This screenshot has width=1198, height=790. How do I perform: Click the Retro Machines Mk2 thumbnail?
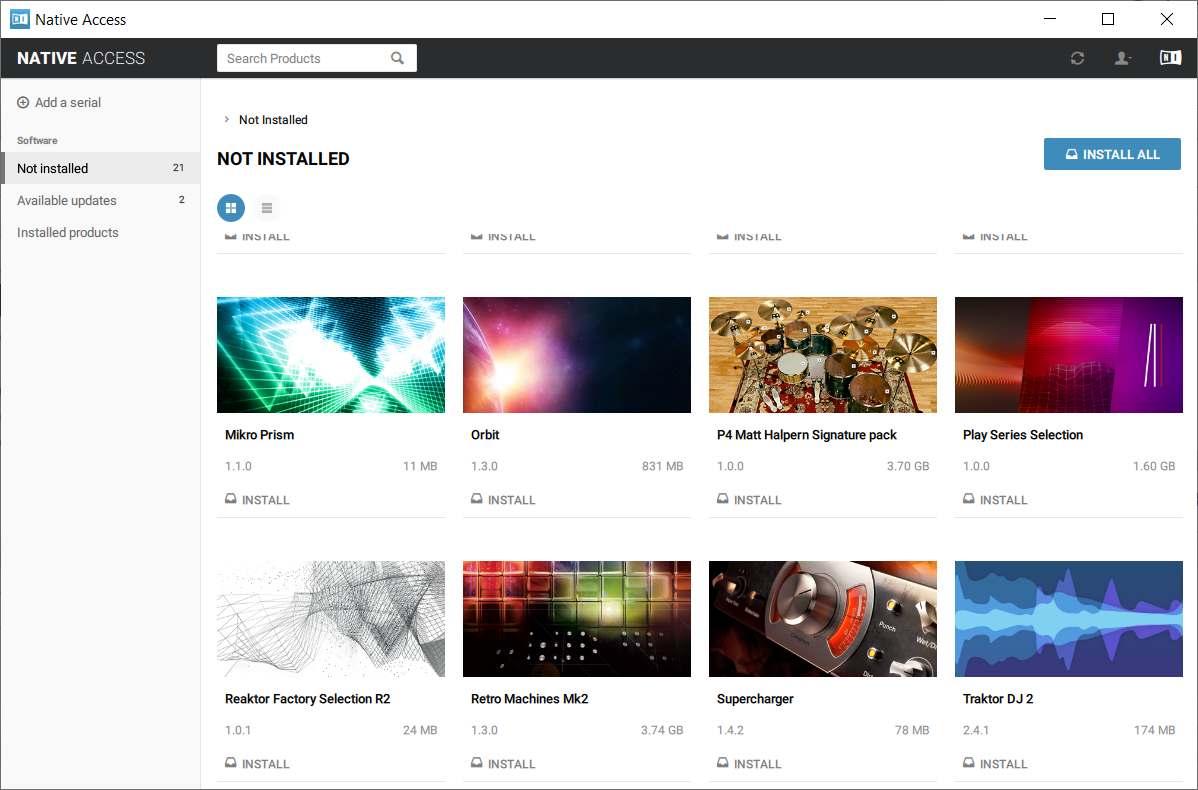577,619
